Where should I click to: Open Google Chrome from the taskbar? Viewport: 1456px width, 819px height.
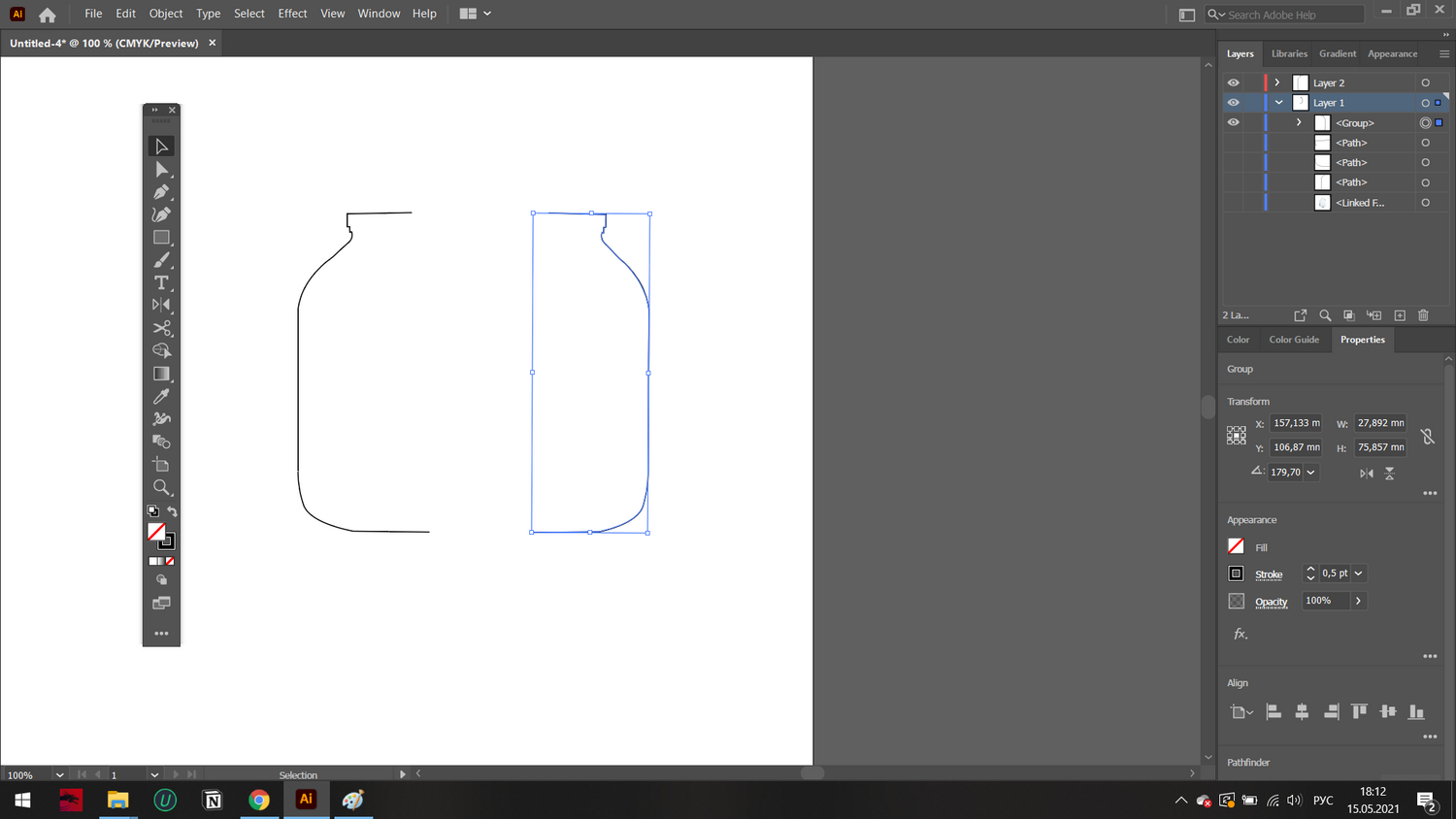[259, 800]
